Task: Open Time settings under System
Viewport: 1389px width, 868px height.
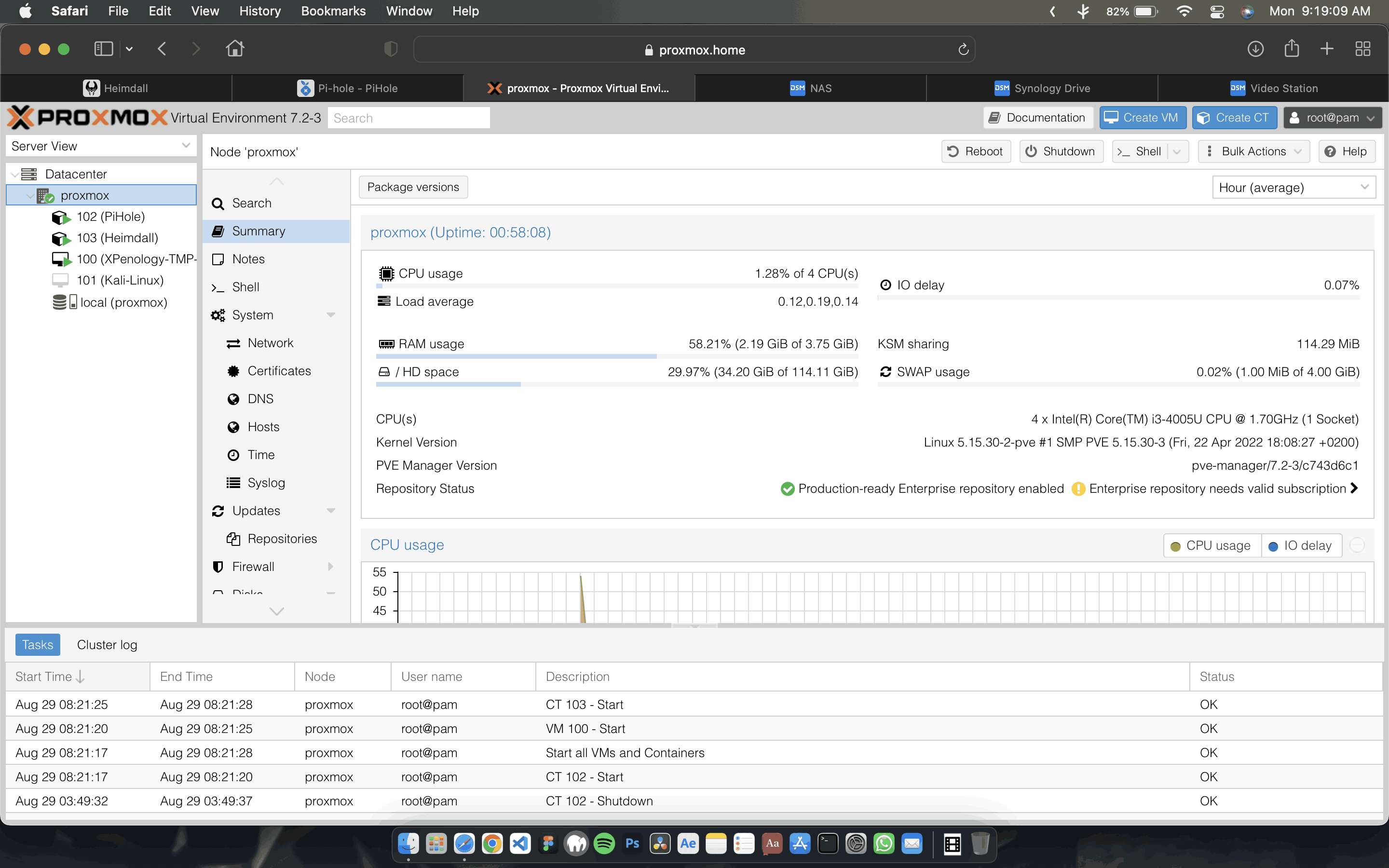Action: click(260, 455)
